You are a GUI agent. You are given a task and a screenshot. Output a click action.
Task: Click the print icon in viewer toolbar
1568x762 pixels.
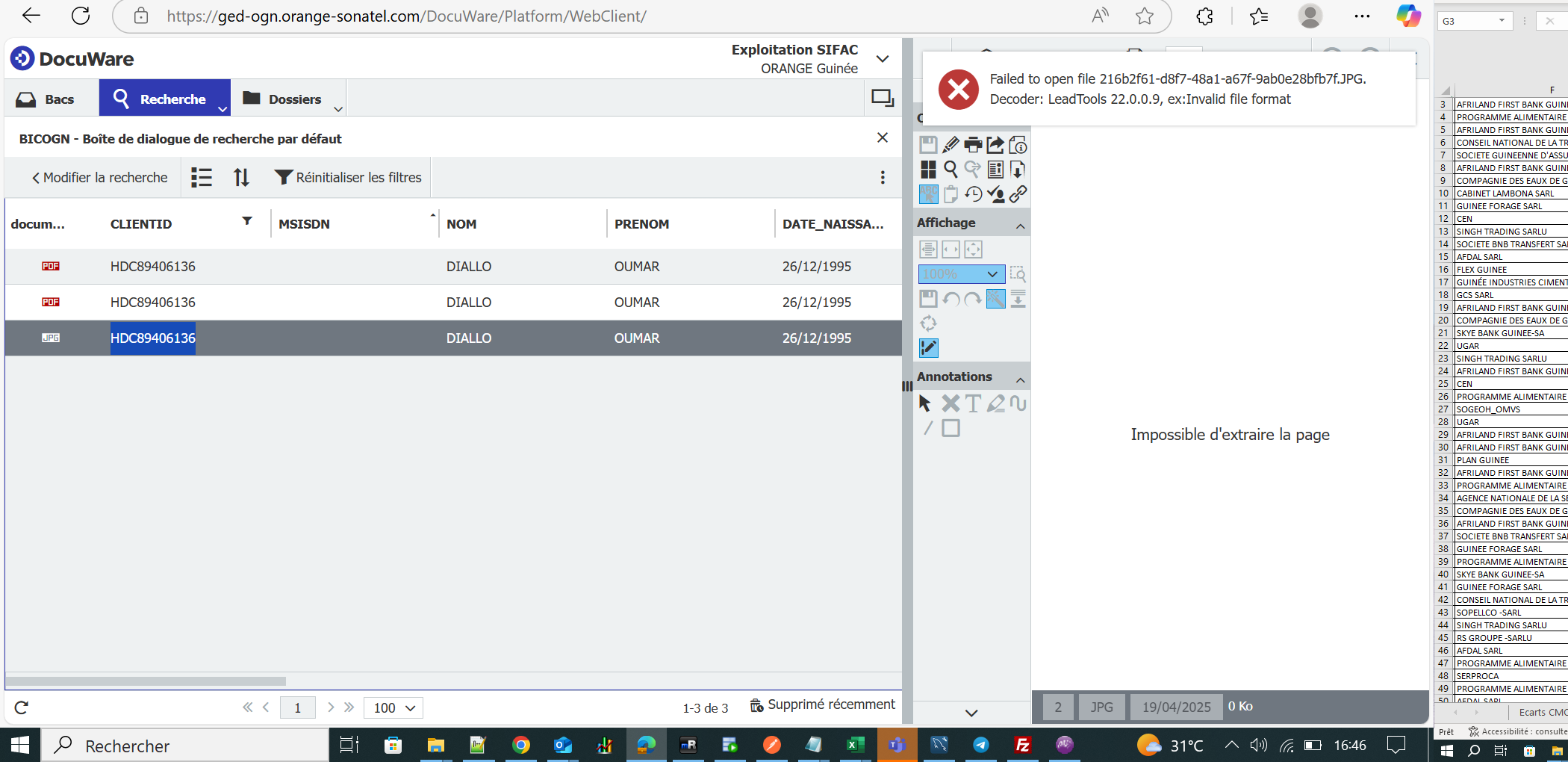tap(973, 145)
